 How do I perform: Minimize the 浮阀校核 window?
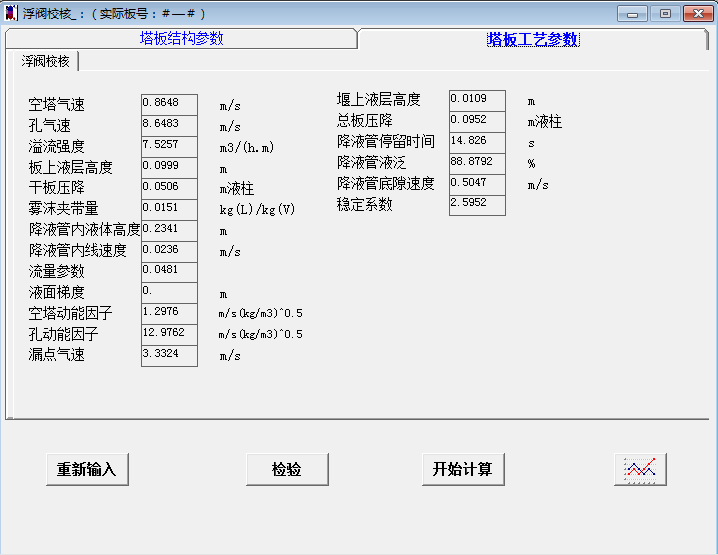[632, 14]
